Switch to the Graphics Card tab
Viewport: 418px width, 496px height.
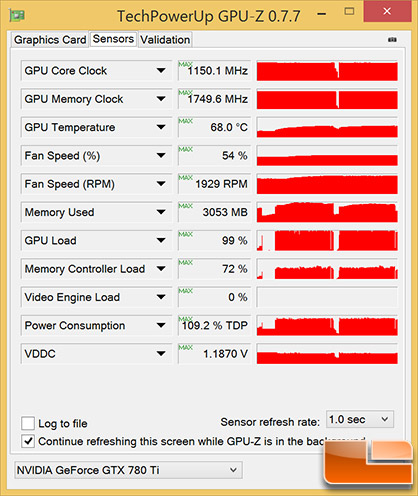point(50,40)
